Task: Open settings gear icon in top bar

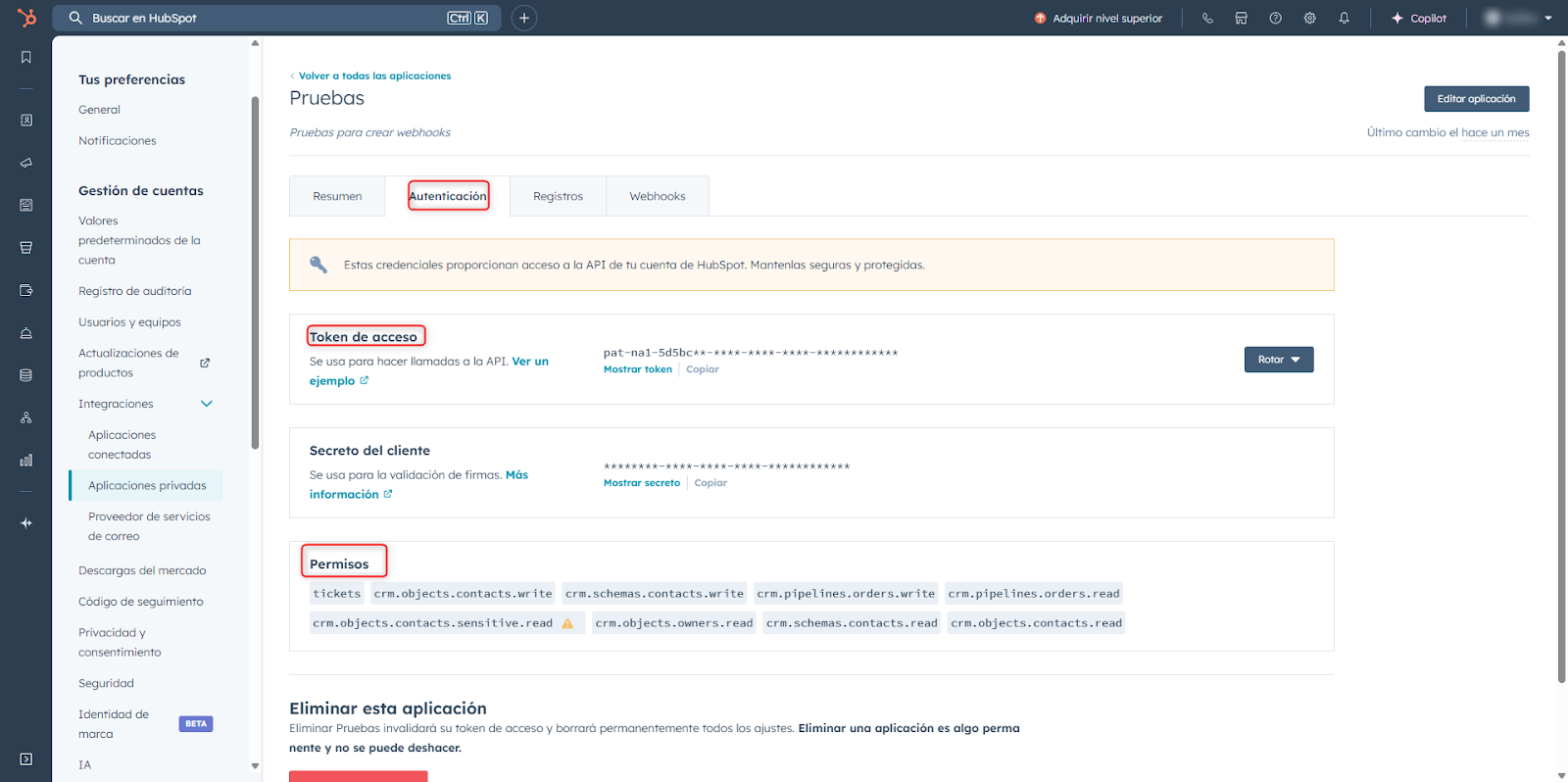Action: [1309, 18]
